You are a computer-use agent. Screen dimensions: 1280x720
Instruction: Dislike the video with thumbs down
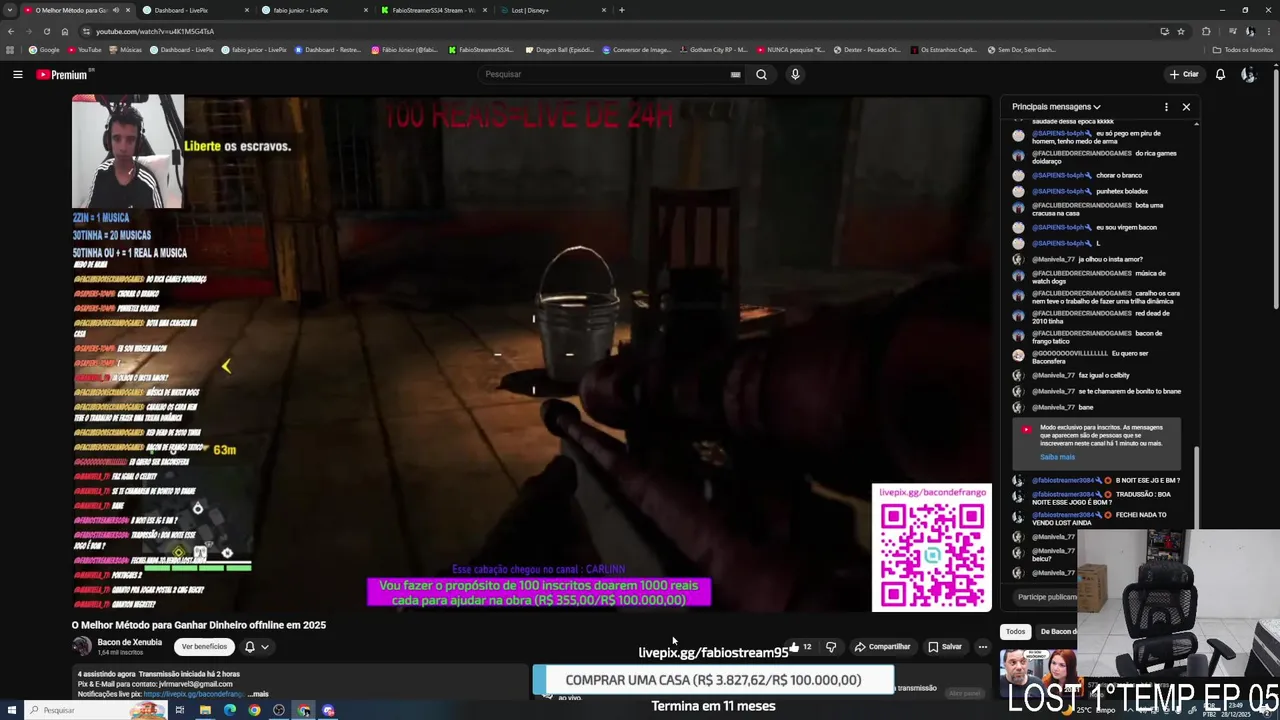pyautogui.click(x=831, y=647)
